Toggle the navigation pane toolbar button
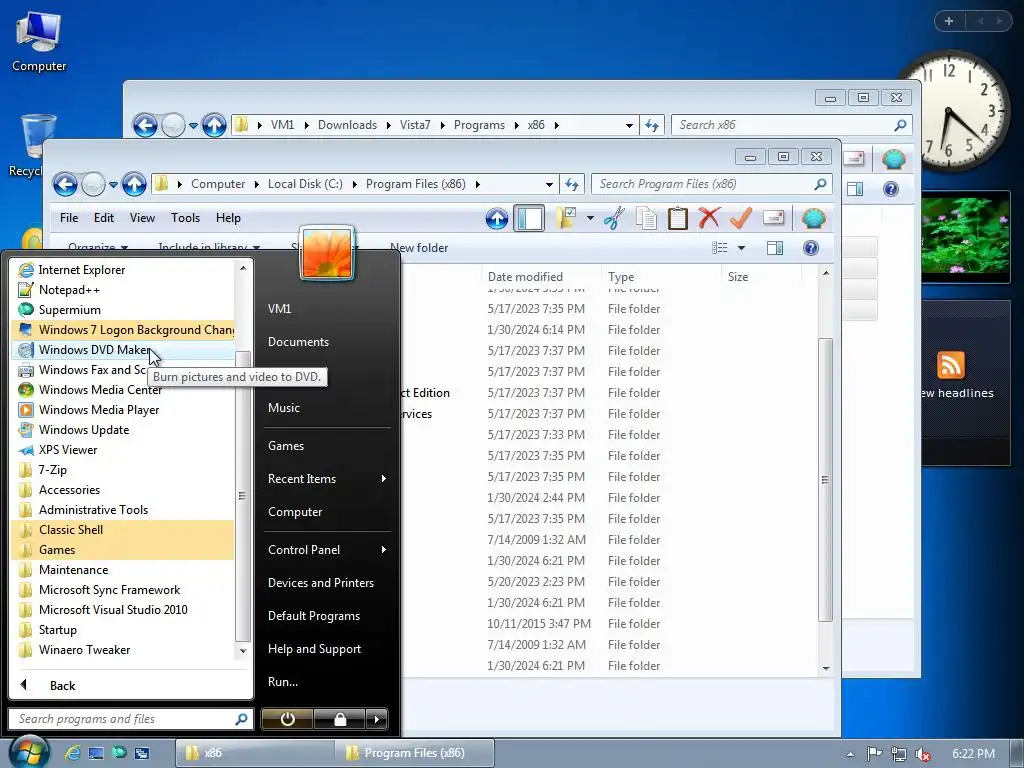The image size is (1024, 768). (x=529, y=218)
